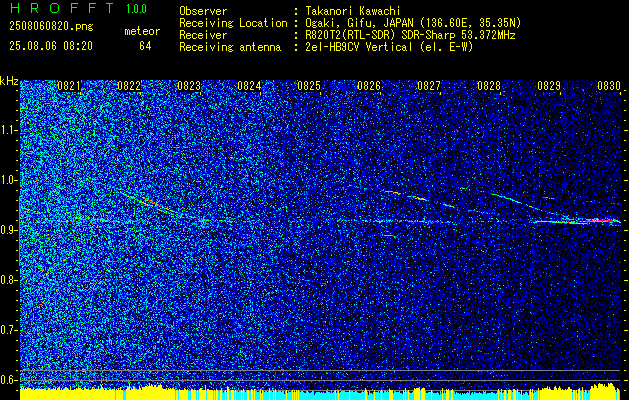The width and height of the screenshot is (629, 400).
Task: Click the red meteor echo near 0822
Action: coord(152,202)
